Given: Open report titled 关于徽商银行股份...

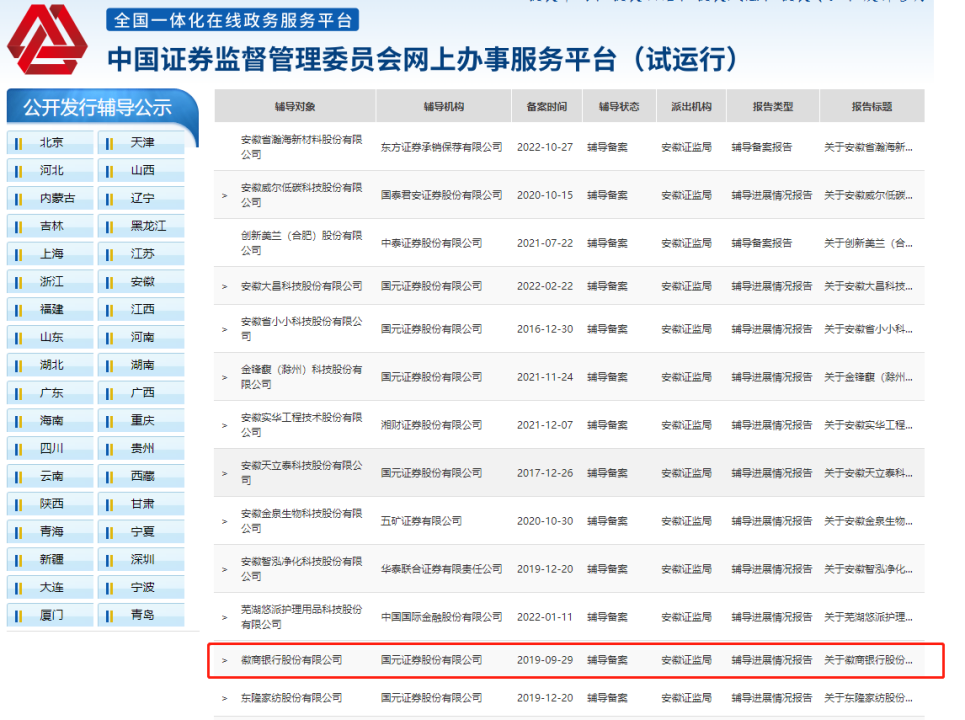Looking at the screenshot, I should point(868,660).
